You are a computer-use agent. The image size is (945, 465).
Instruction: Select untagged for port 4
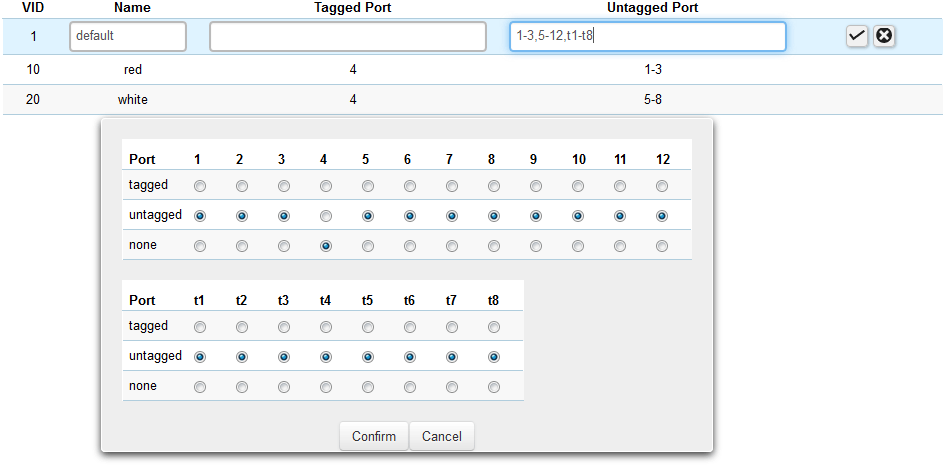326,216
